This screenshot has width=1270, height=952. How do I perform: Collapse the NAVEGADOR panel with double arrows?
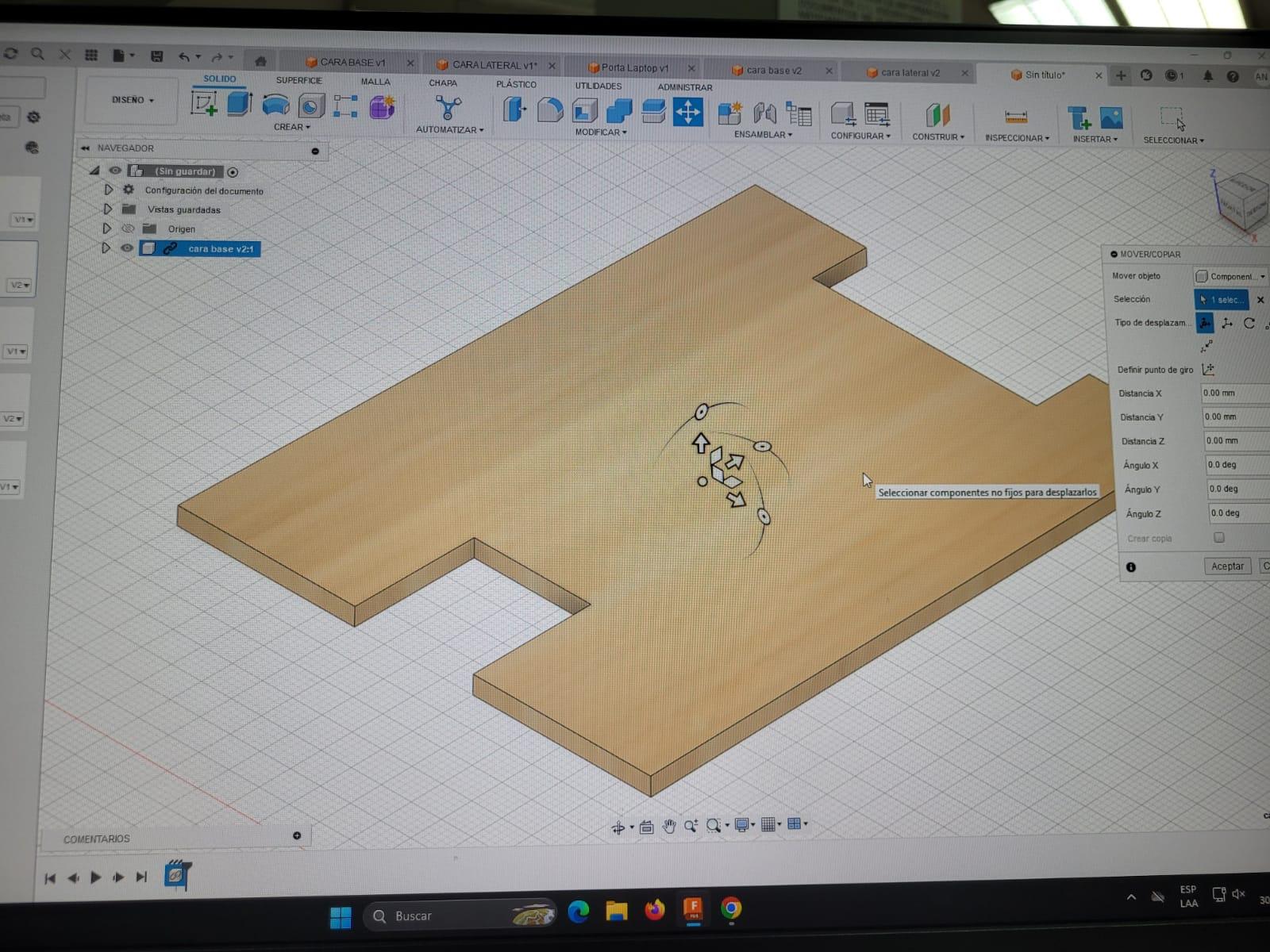click(85, 148)
